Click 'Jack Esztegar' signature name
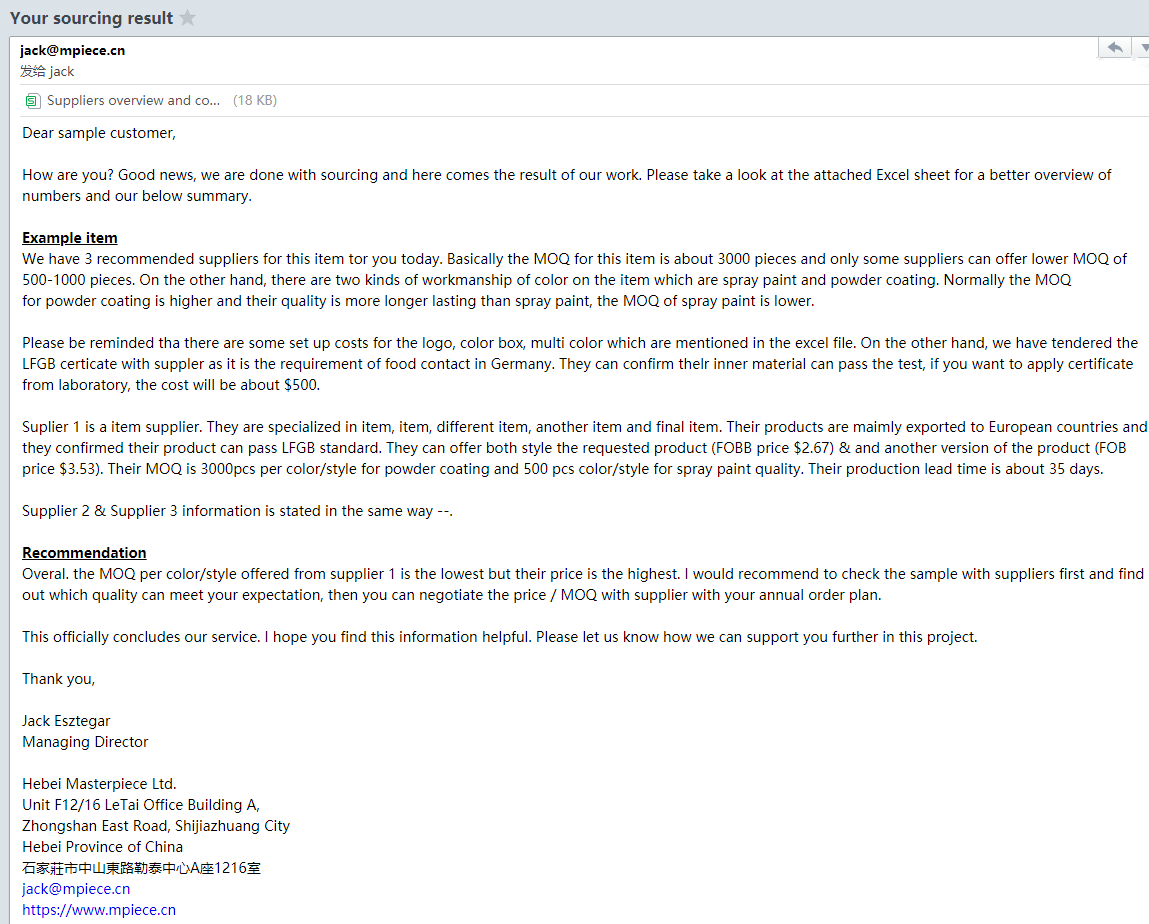The width and height of the screenshot is (1149, 924). tap(66, 721)
